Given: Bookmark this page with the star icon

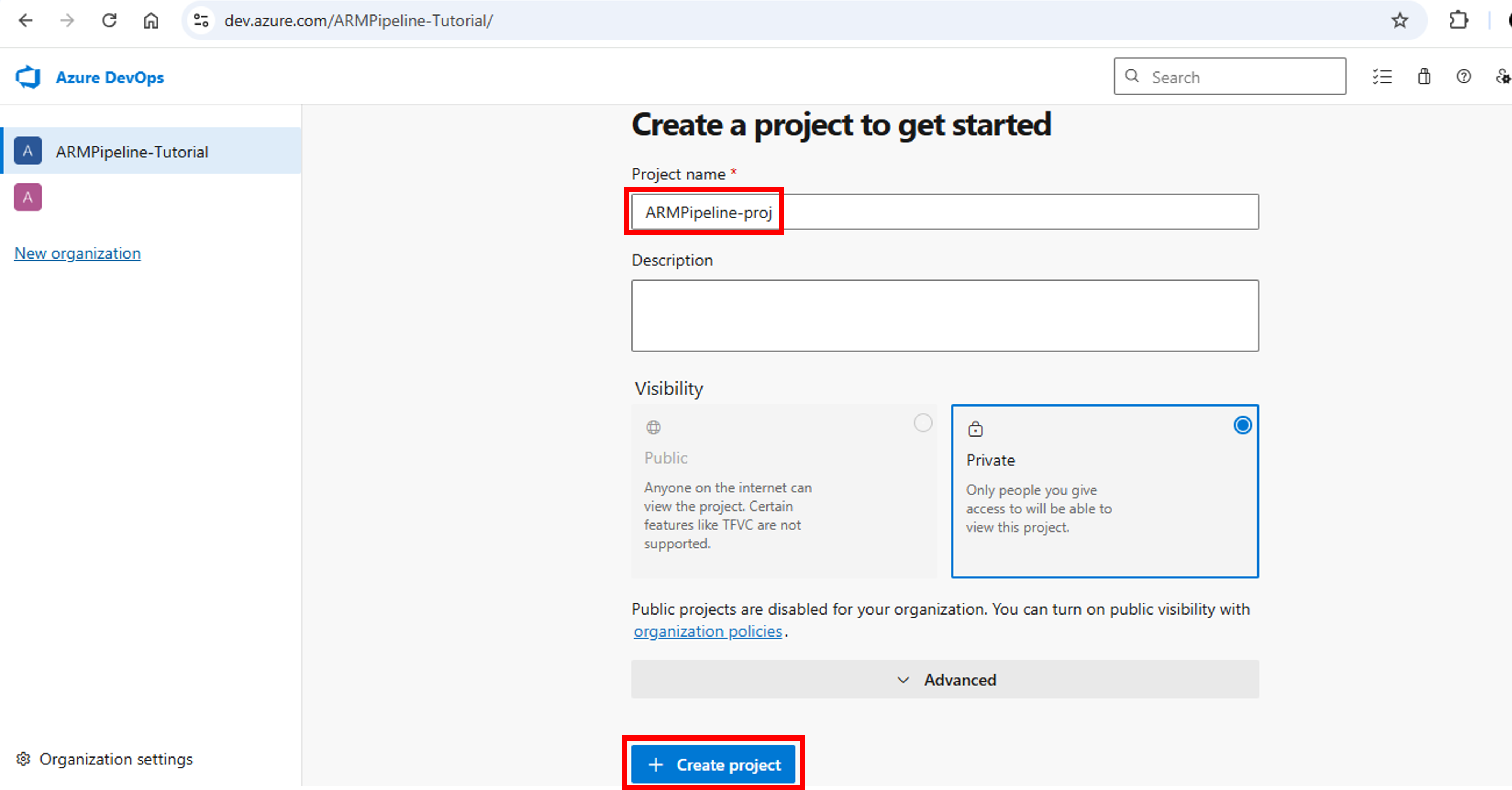Looking at the screenshot, I should pyautogui.click(x=1399, y=21).
